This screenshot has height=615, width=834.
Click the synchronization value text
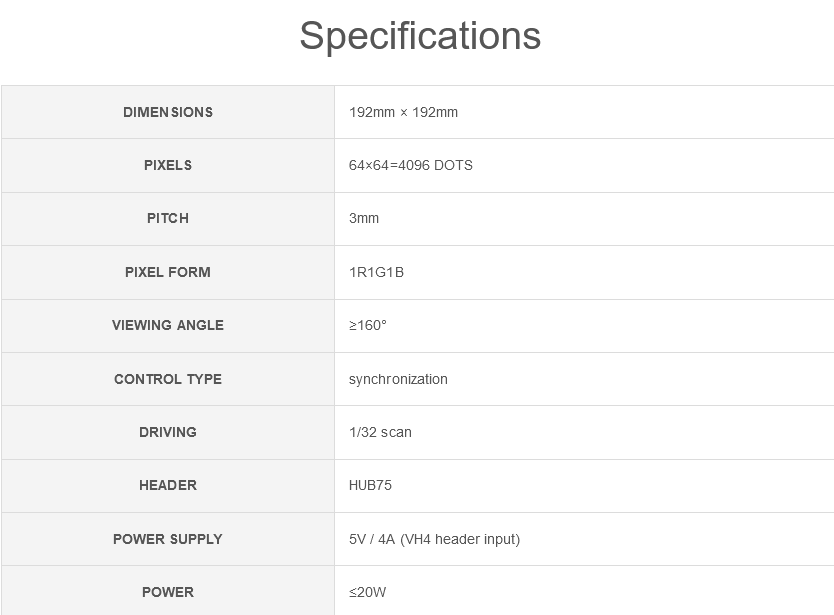point(398,379)
